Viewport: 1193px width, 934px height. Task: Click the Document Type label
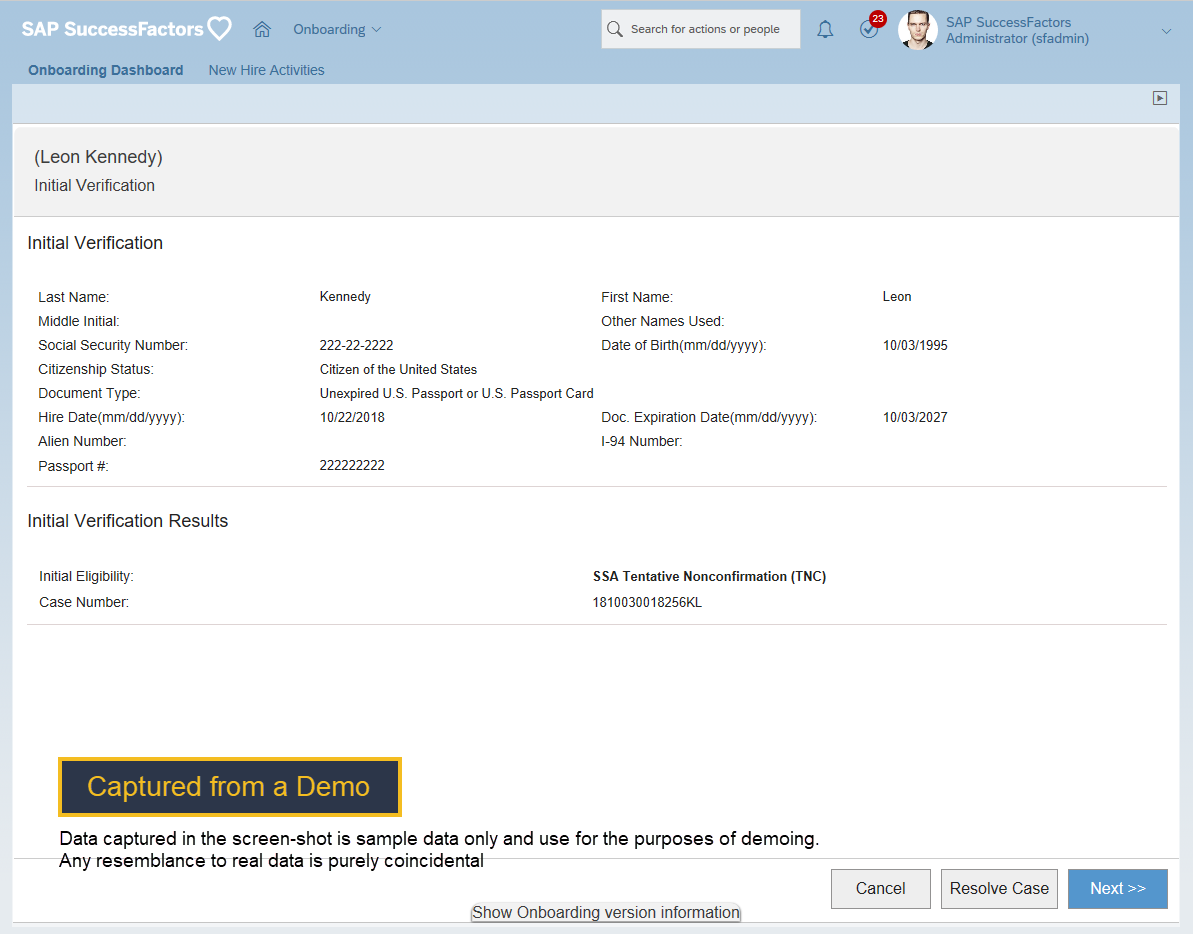(90, 393)
